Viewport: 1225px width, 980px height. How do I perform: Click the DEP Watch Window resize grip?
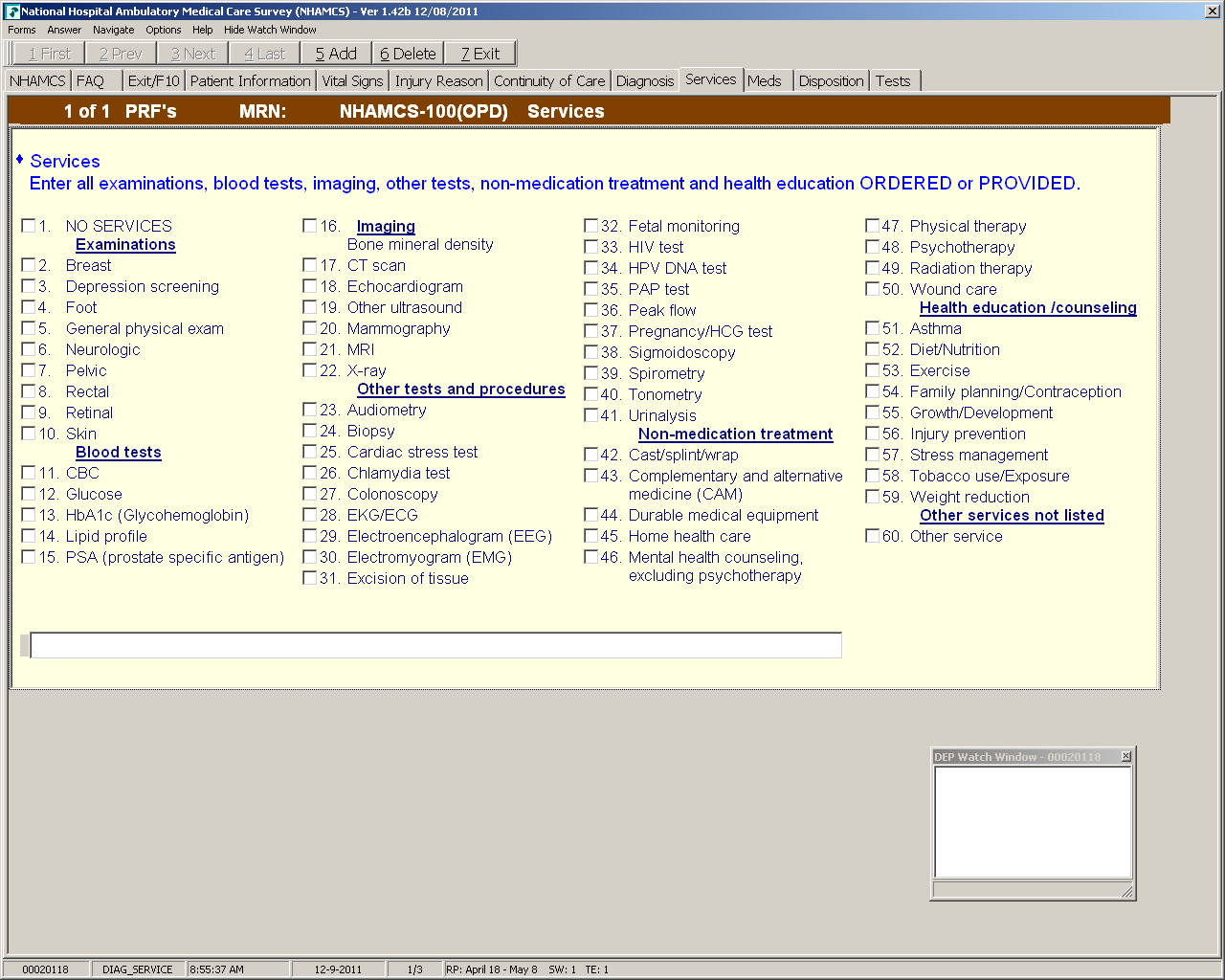pos(1126,892)
